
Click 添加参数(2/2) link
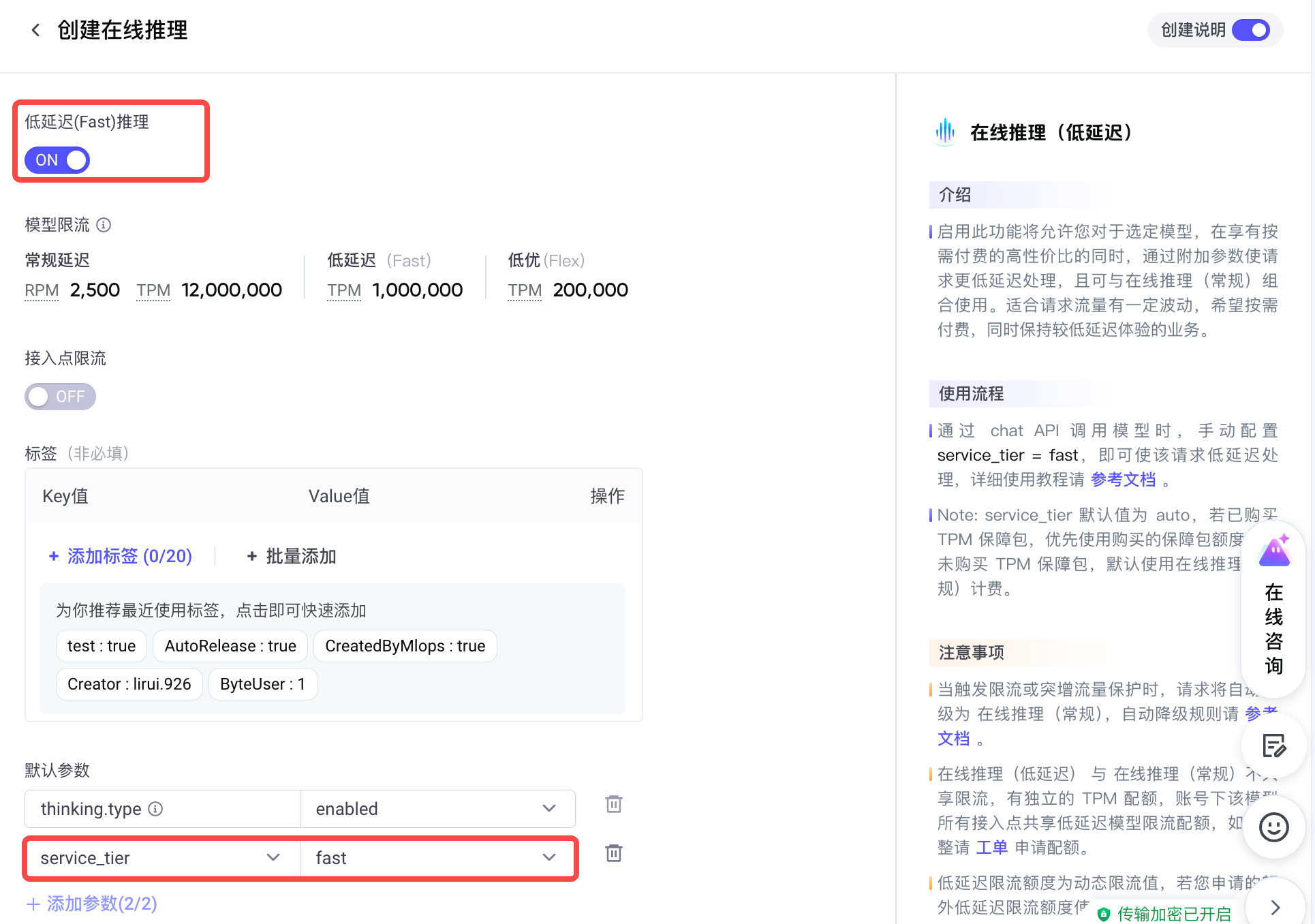pyautogui.click(x=92, y=904)
